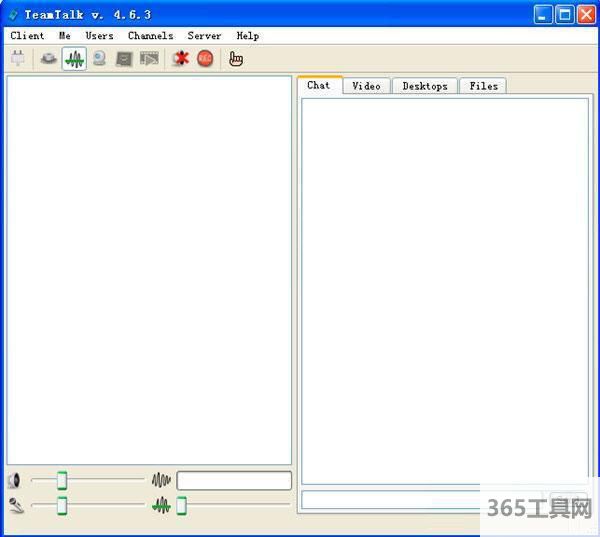Click the red REC record button
This screenshot has height=537, width=600.
[x=205, y=59]
